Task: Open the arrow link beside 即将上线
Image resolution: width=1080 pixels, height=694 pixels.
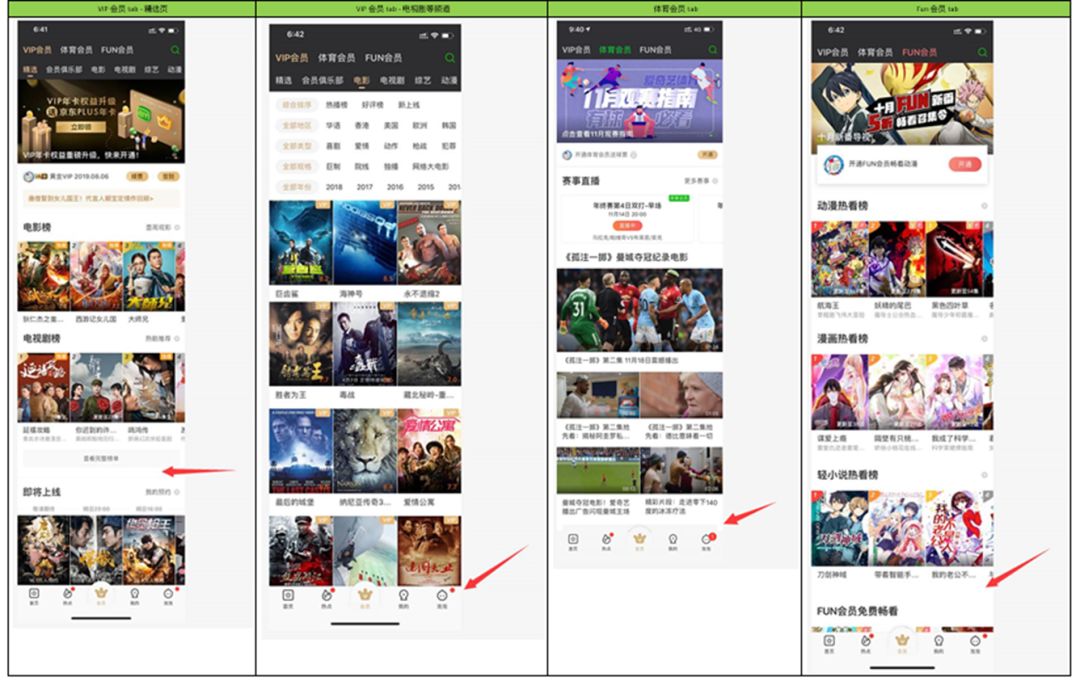Action: coord(163,492)
